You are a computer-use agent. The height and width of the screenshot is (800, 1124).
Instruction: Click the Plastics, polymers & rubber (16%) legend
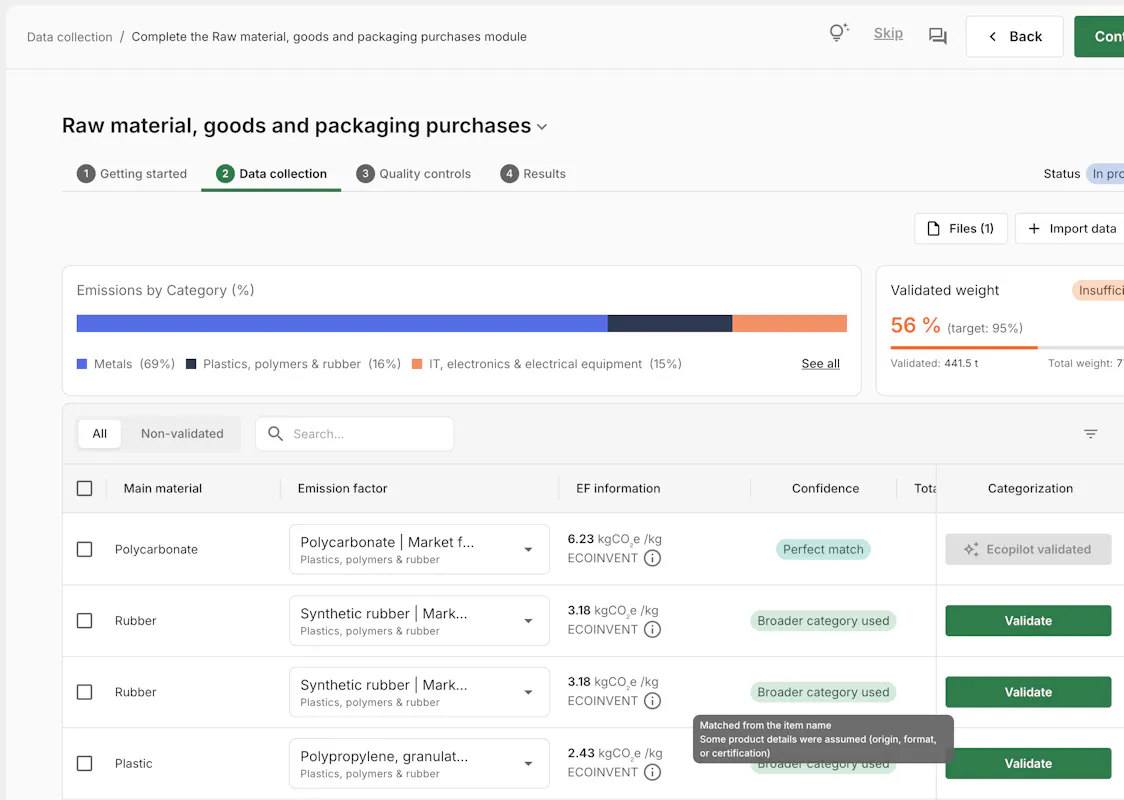click(294, 363)
